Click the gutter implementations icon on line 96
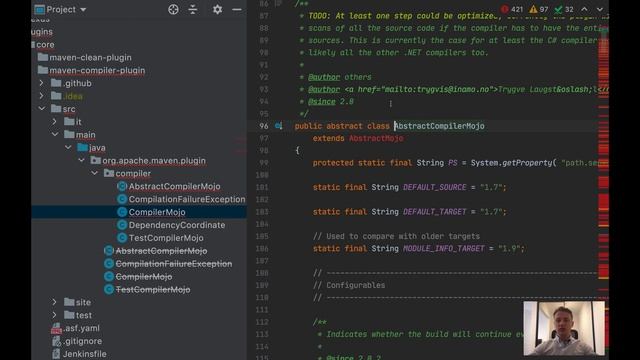Viewport: 640px width, 360px height. (278, 126)
